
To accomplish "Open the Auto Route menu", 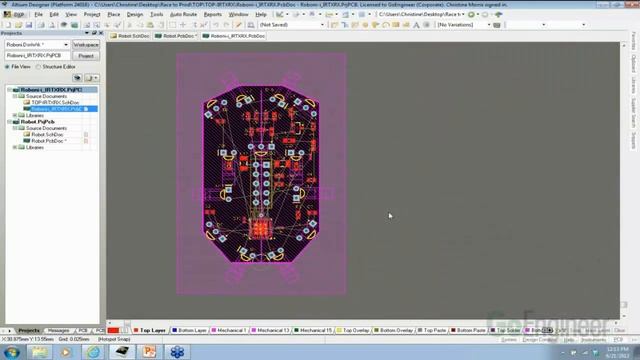I will (x=183, y=14).
